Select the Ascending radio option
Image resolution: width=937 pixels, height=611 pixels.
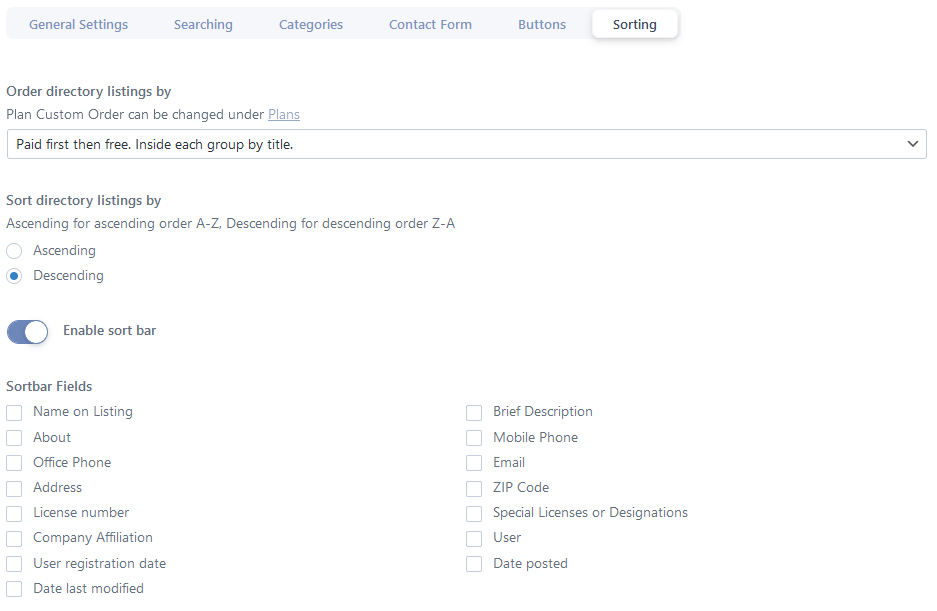[14, 251]
